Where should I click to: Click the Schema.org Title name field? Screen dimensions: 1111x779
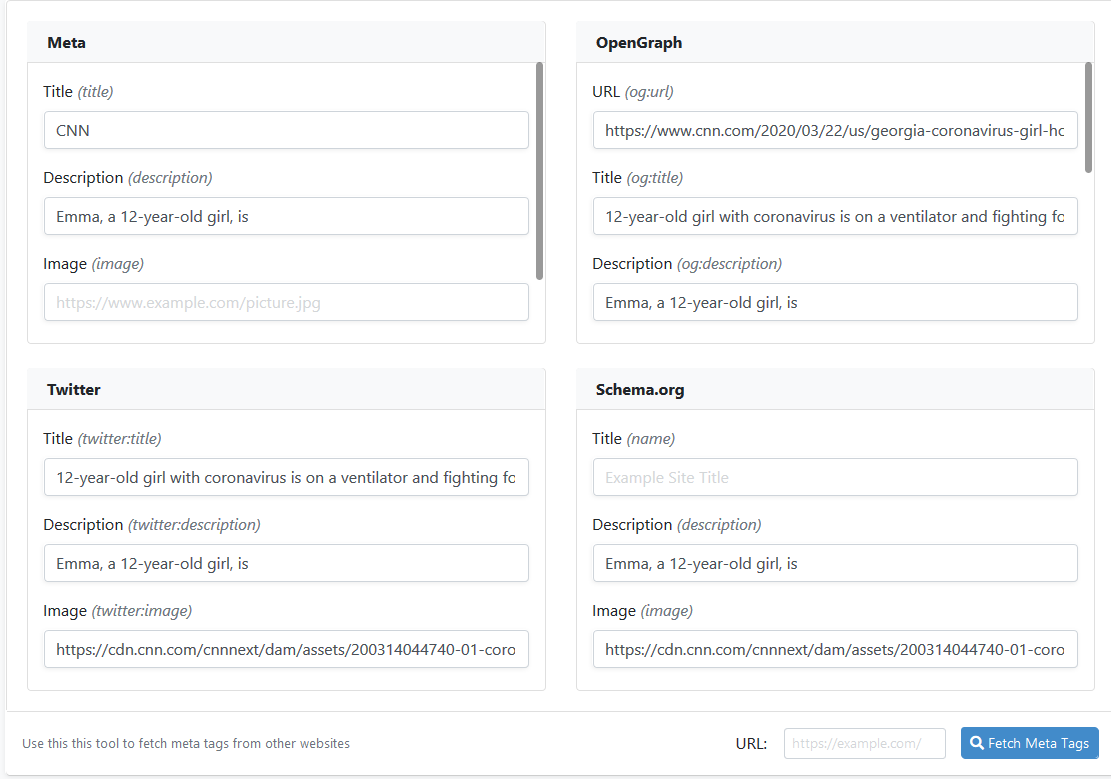835,477
